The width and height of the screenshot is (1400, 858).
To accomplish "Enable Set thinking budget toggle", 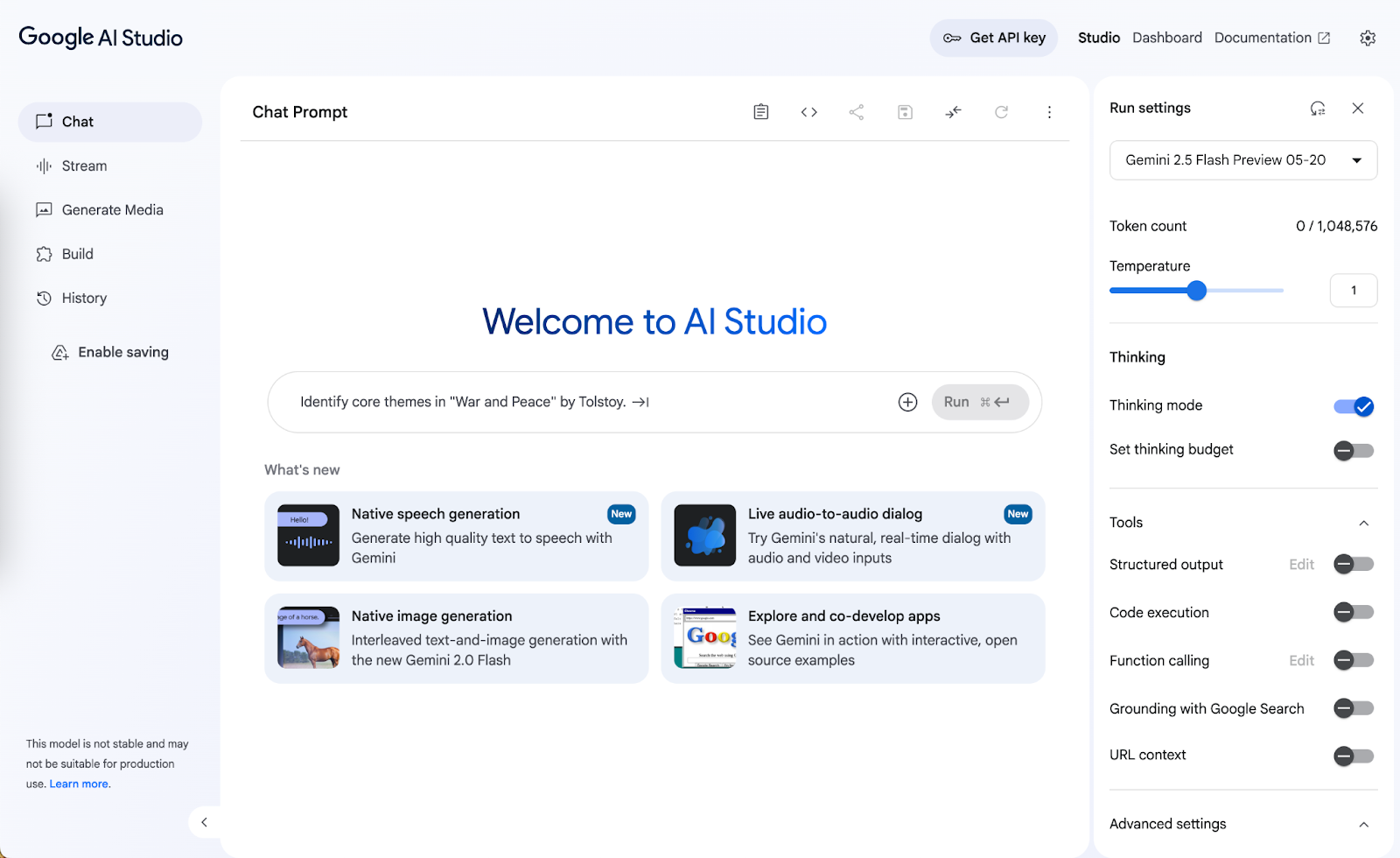I will [x=1354, y=451].
